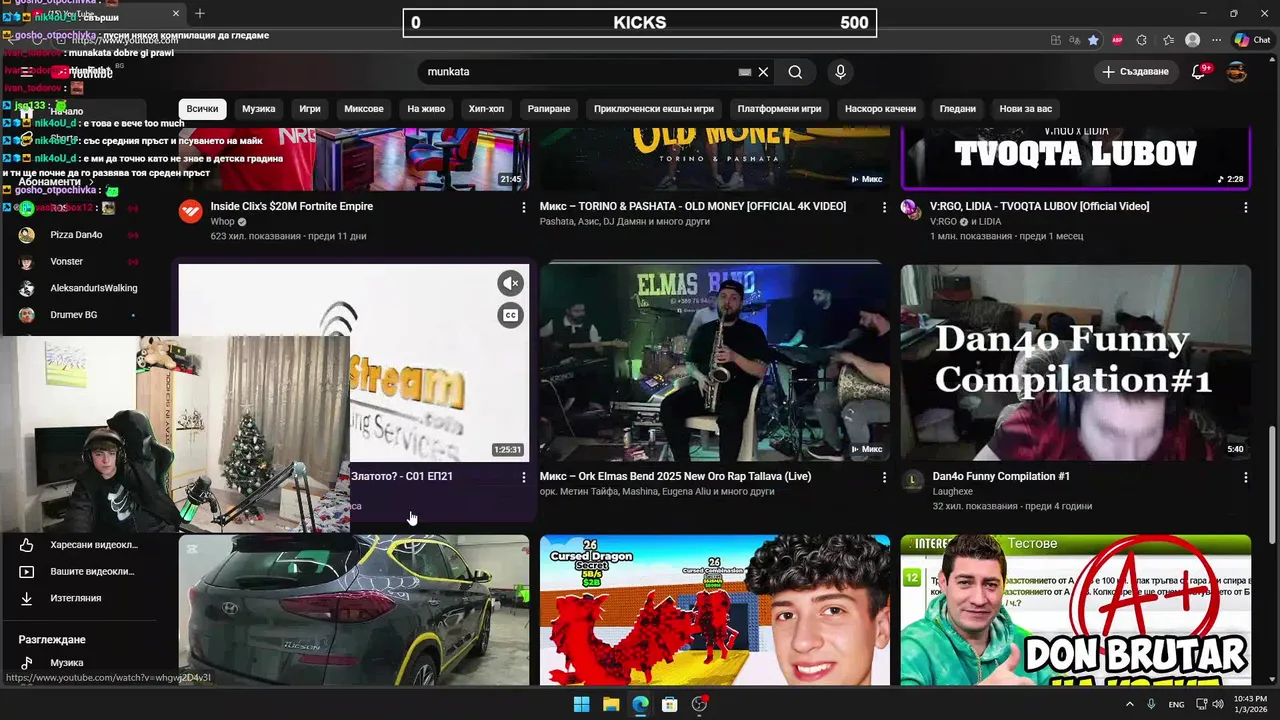Open the Windows Start menu

[x=581, y=704]
